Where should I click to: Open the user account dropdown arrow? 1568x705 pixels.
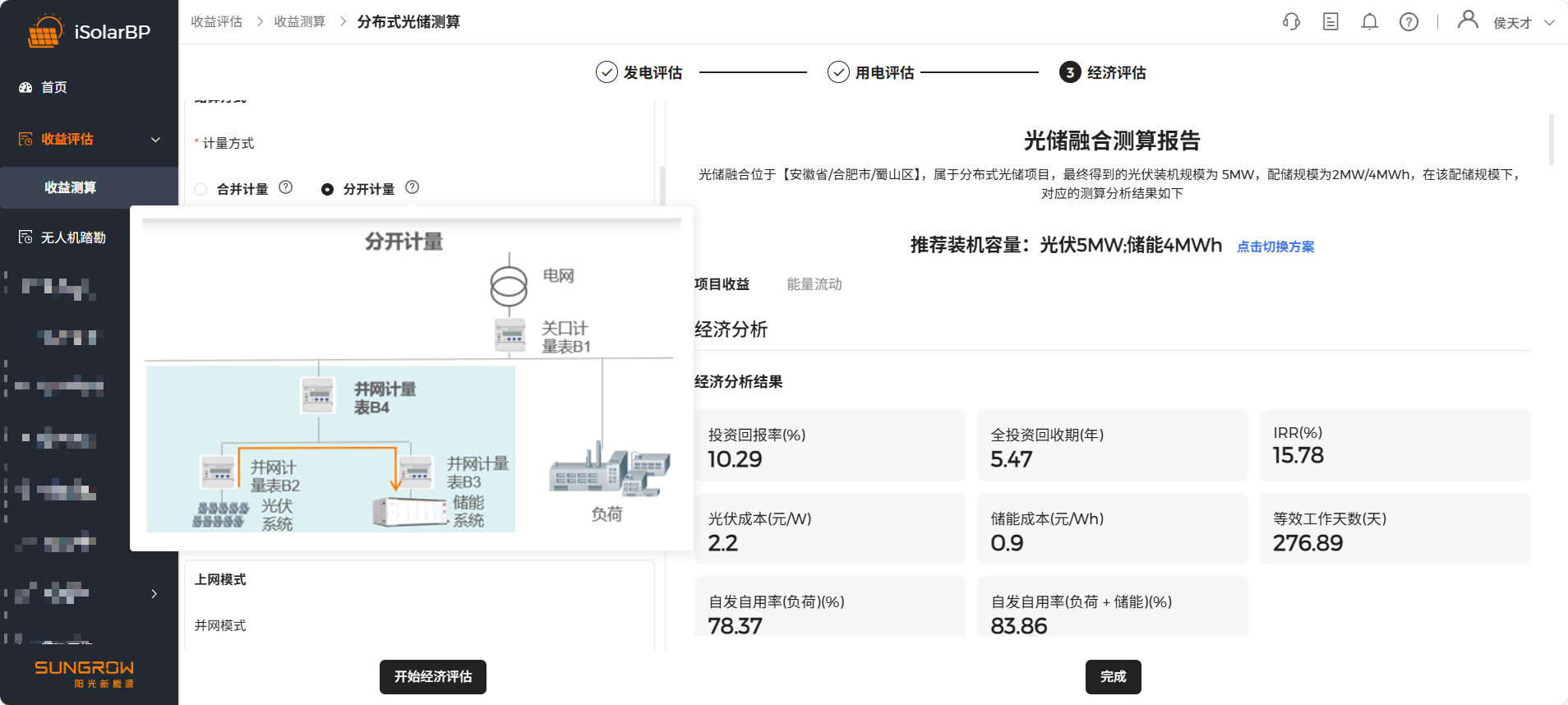[x=1549, y=23]
